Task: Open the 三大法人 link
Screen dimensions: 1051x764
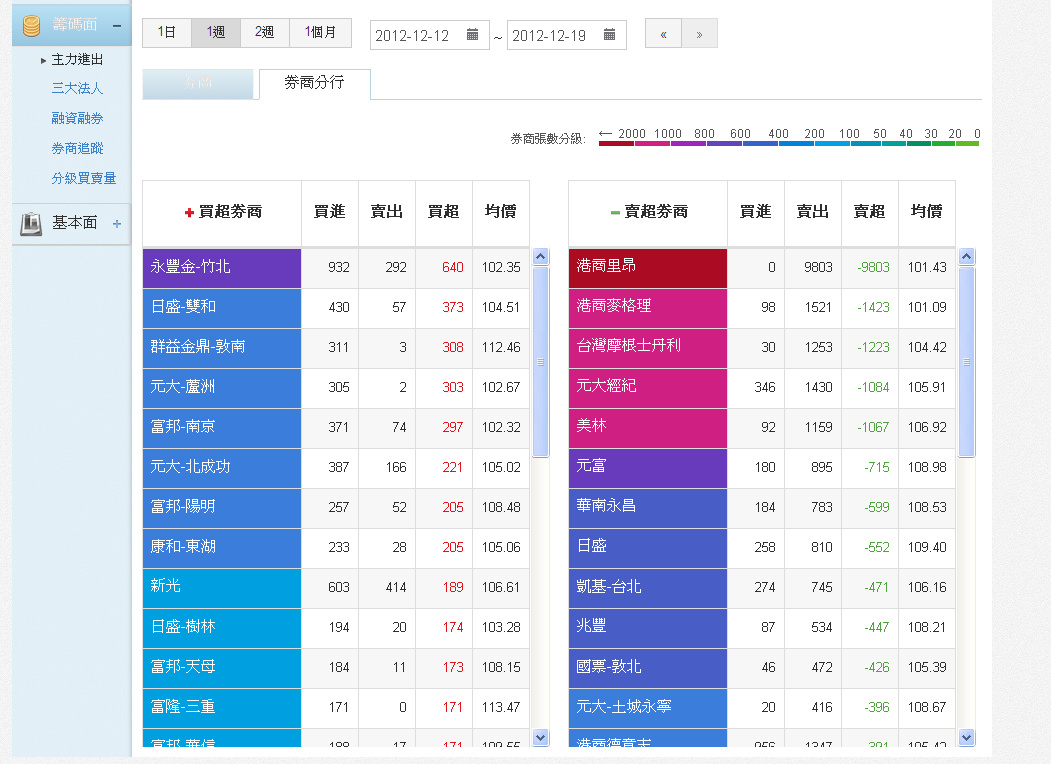Action: (x=77, y=88)
